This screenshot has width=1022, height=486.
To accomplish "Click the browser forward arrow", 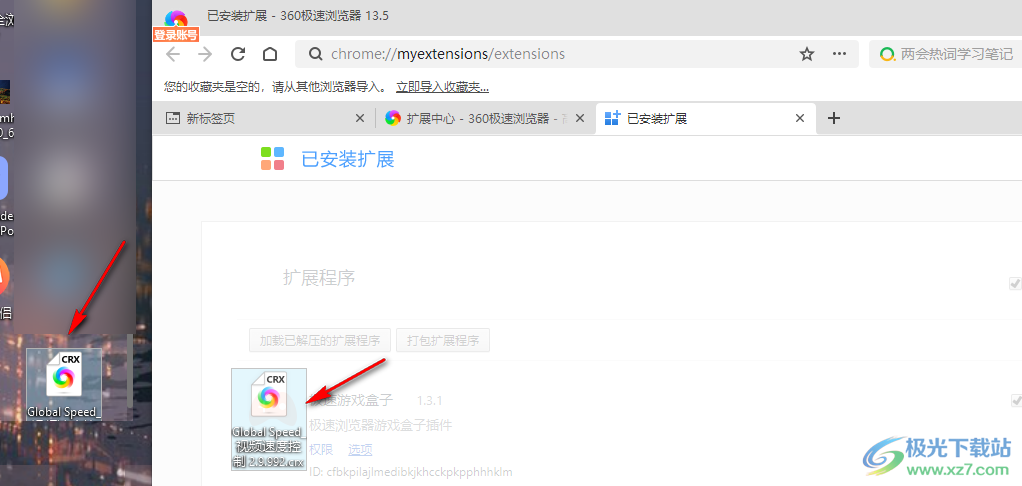I will click(205, 54).
